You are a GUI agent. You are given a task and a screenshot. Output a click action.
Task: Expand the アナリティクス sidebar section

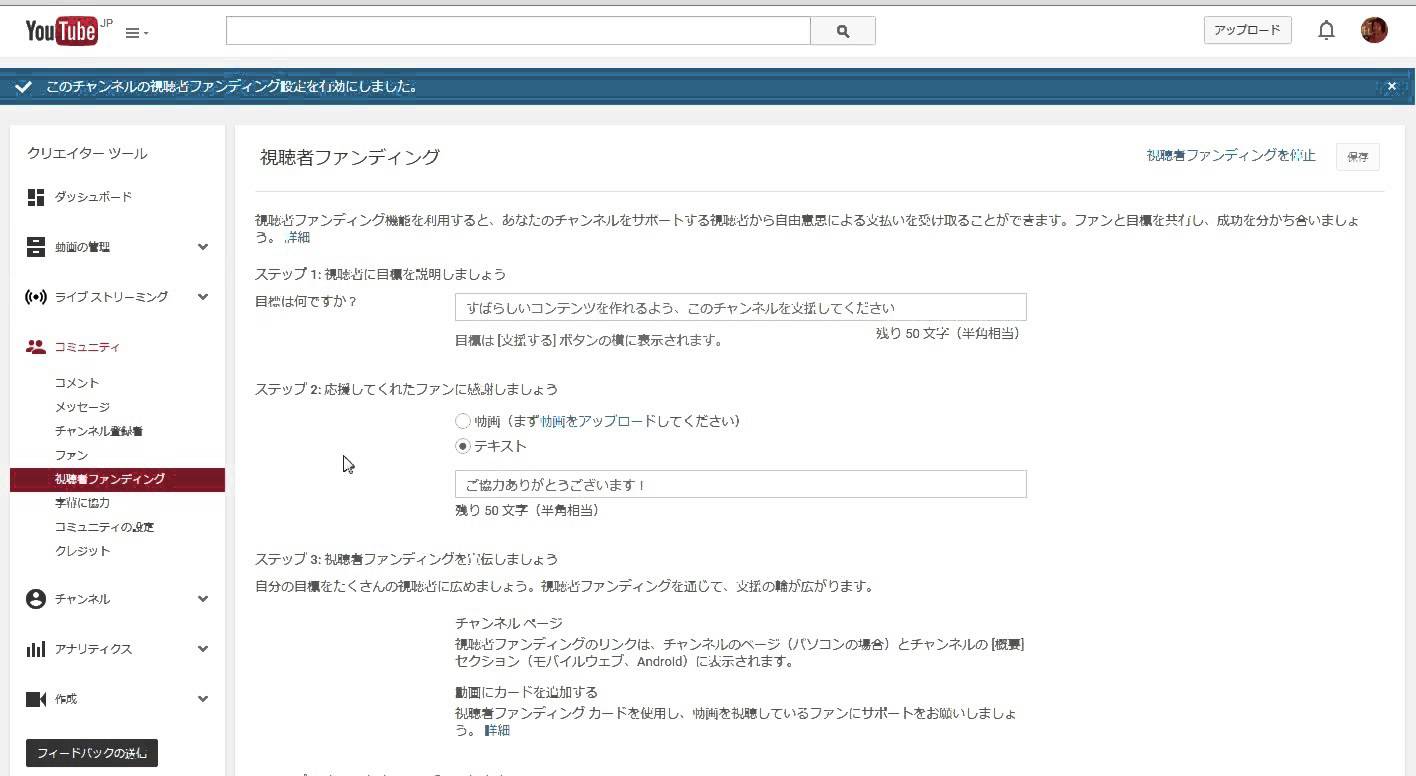coord(203,649)
